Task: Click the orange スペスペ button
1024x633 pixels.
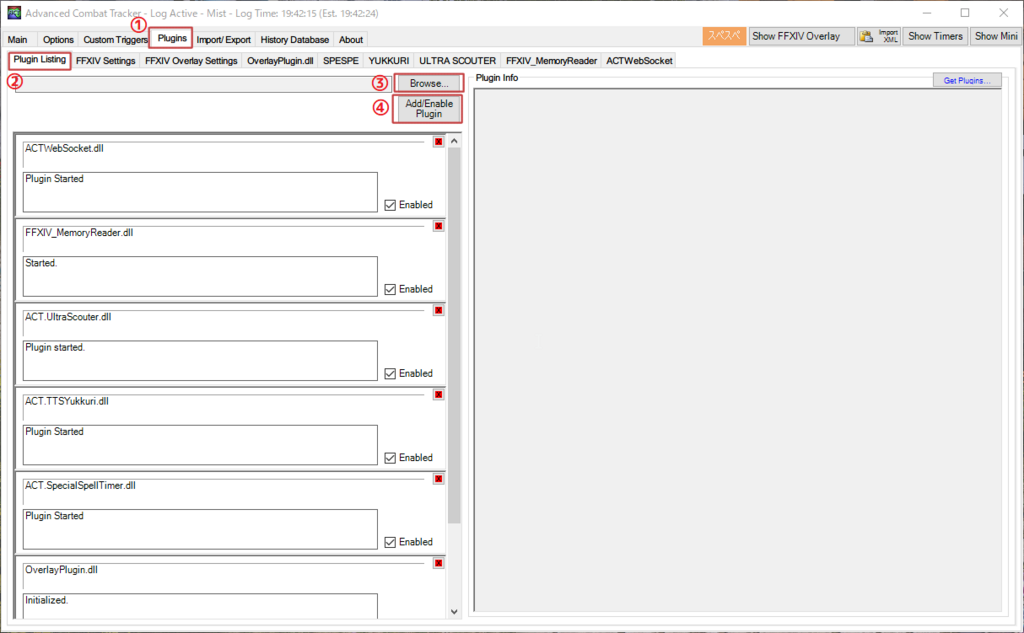Action: [x=724, y=37]
